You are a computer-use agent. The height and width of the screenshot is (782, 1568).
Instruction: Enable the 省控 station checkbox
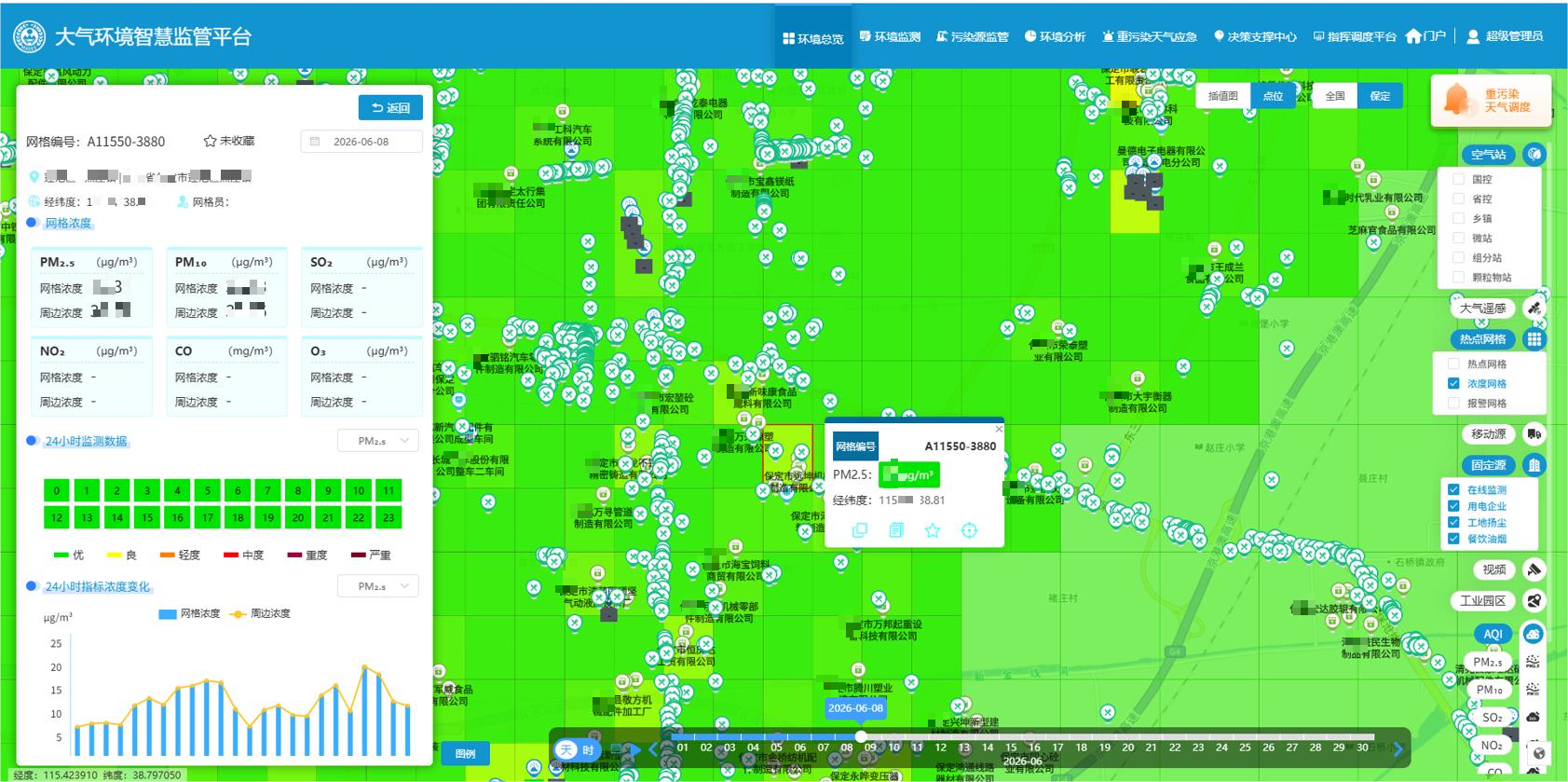[x=1459, y=199]
